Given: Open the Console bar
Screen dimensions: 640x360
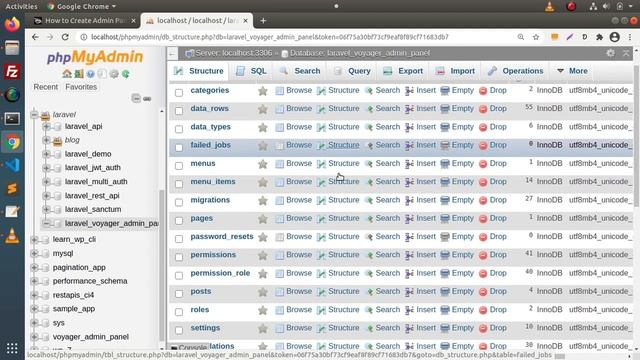Looking at the screenshot, I should click(189, 347).
